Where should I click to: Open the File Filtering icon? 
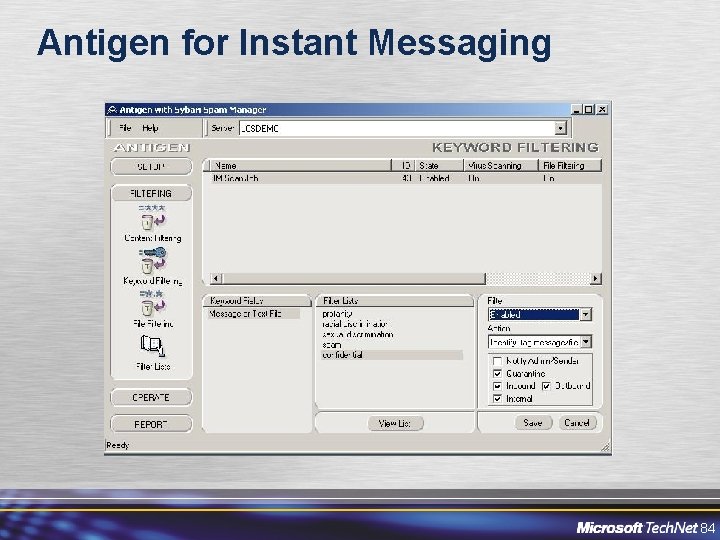click(x=152, y=303)
